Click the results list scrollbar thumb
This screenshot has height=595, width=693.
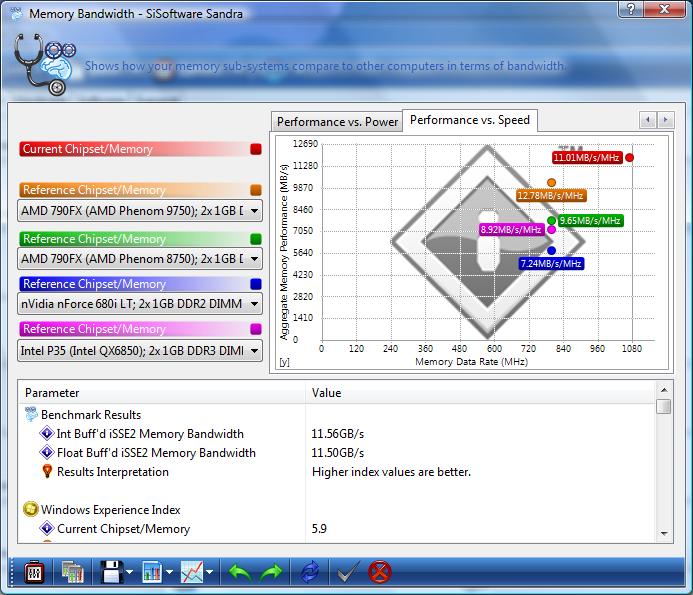point(664,406)
